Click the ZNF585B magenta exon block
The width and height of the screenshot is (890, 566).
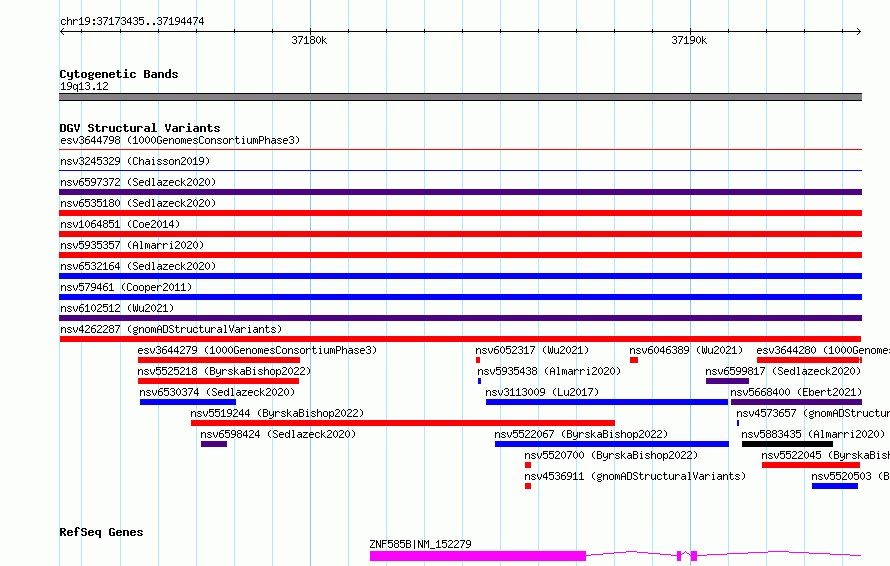(x=478, y=556)
